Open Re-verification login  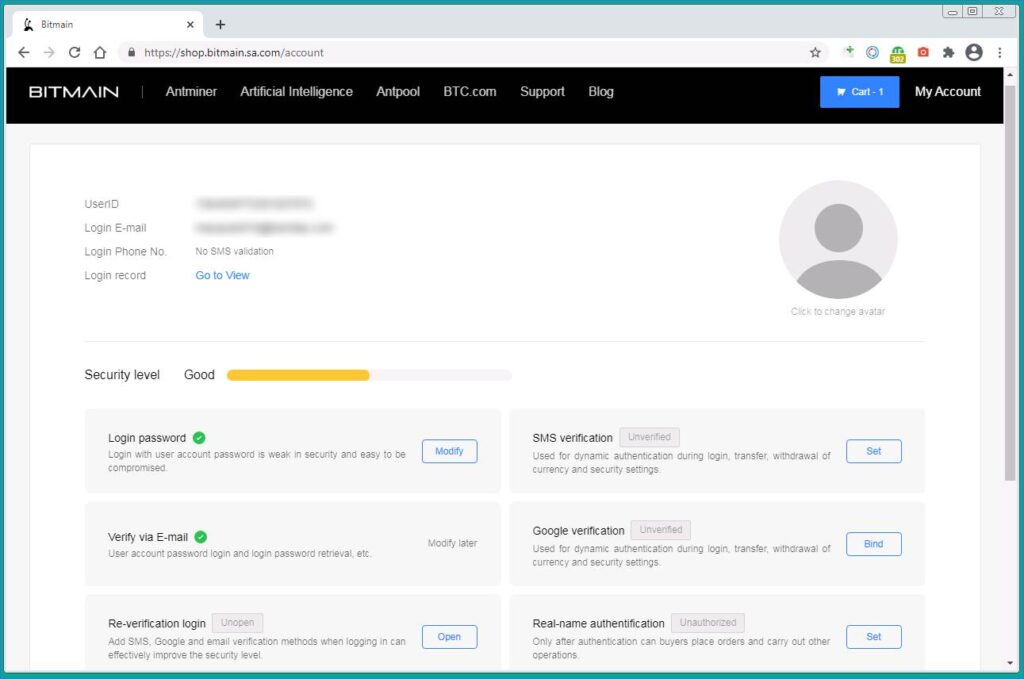(449, 637)
